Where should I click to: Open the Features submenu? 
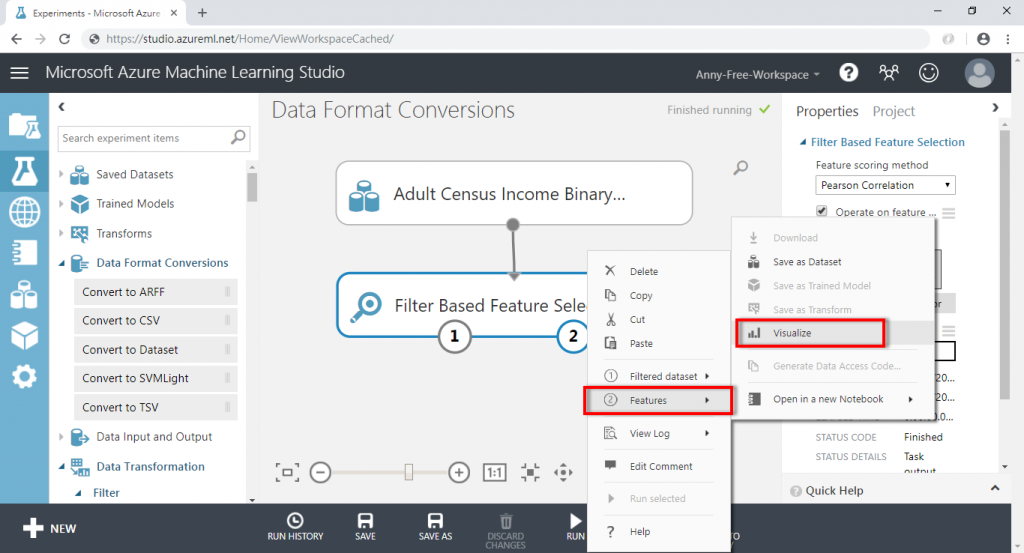pyautogui.click(x=658, y=400)
